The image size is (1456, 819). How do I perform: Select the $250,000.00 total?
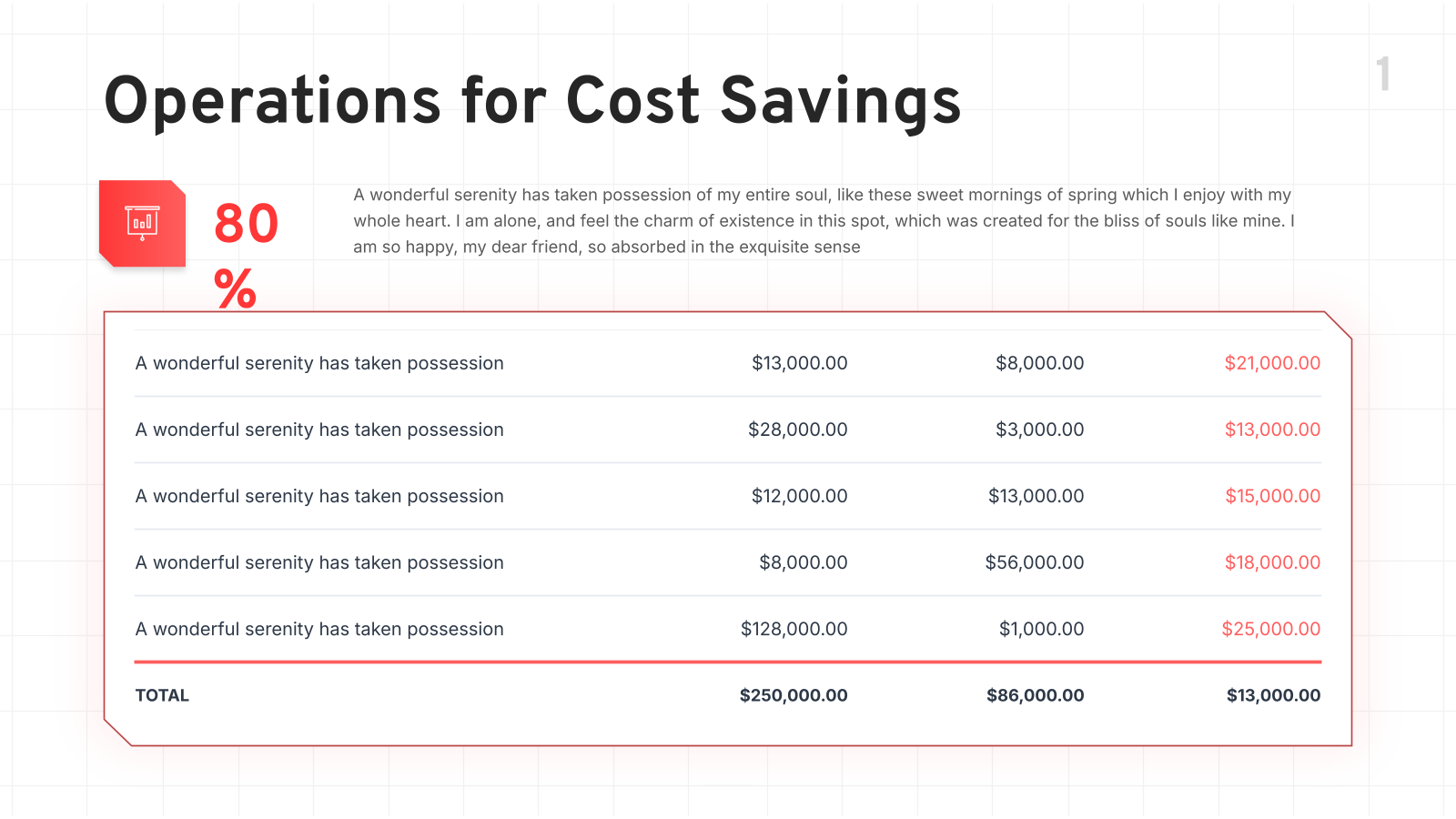794,695
